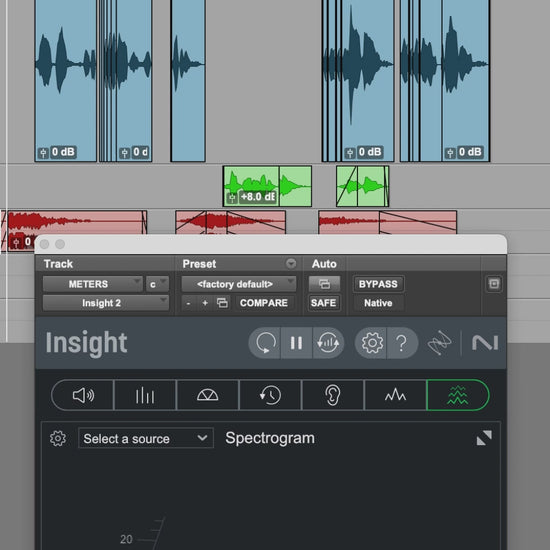
Task: Click the Auto header label
Action: [x=324, y=264]
